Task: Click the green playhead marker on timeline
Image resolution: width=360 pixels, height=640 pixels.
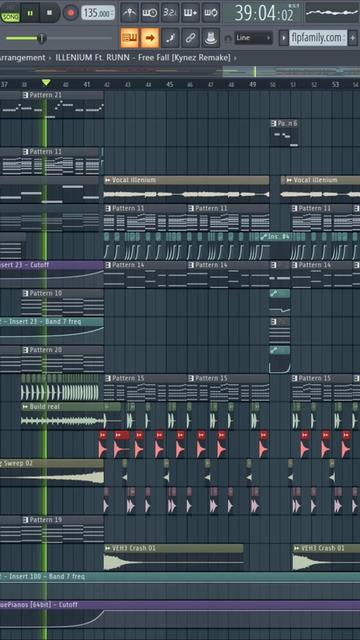Action: (46, 83)
